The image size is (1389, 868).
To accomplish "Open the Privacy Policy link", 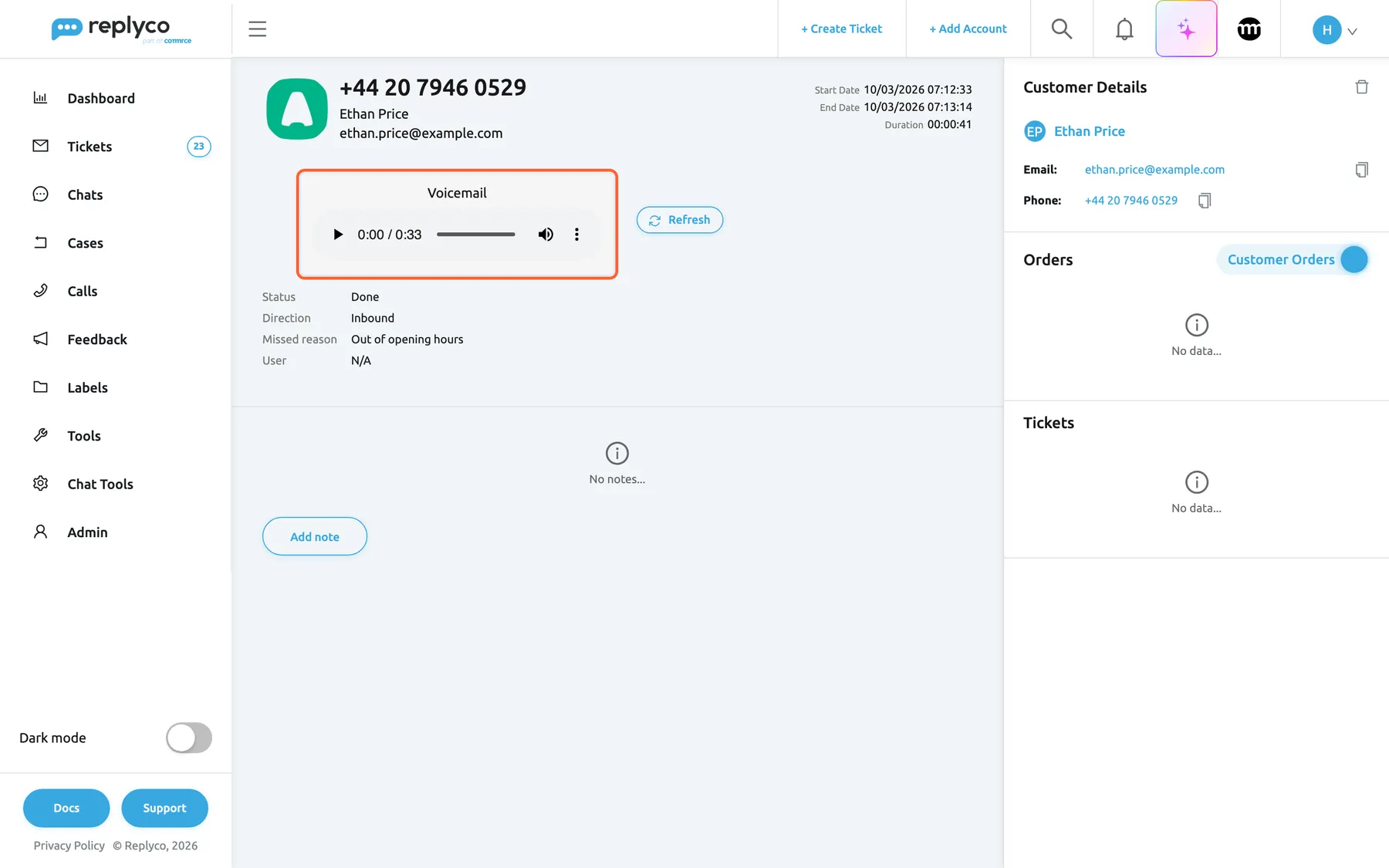I will (x=69, y=846).
